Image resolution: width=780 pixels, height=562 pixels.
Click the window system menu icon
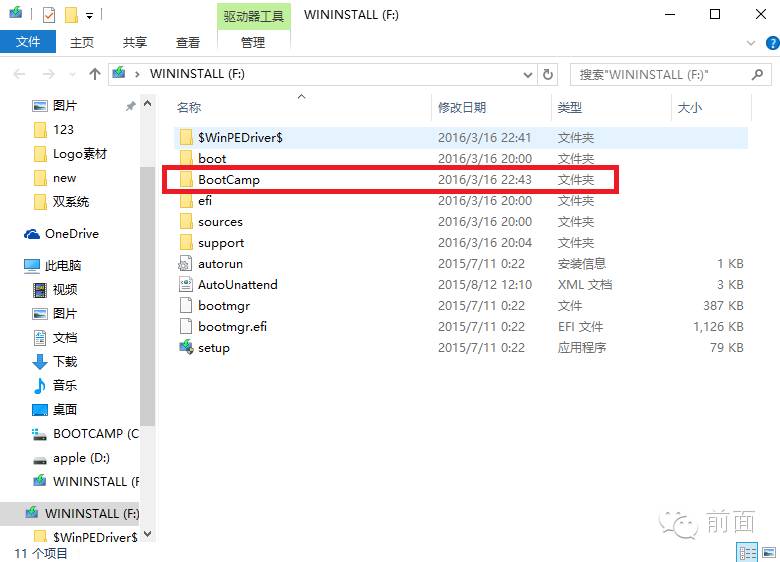click(15, 12)
